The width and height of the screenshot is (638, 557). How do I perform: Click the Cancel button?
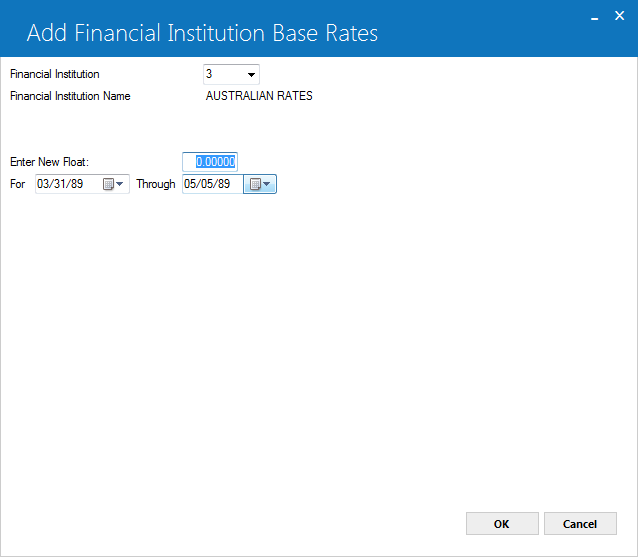click(x=580, y=524)
